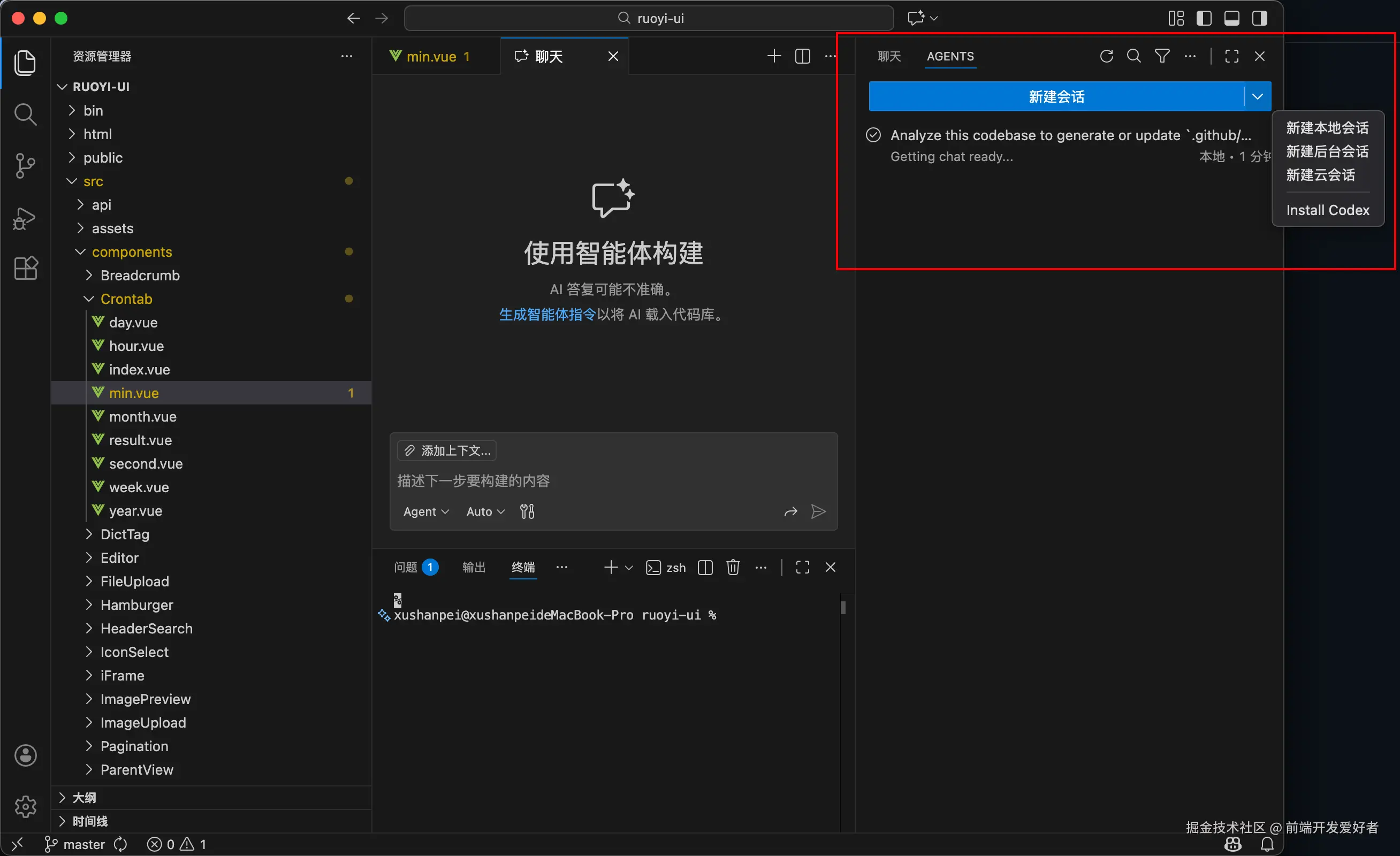Refresh the AGENTS sessions list
Screen dimensions: 1400x856
[1106, 56]
